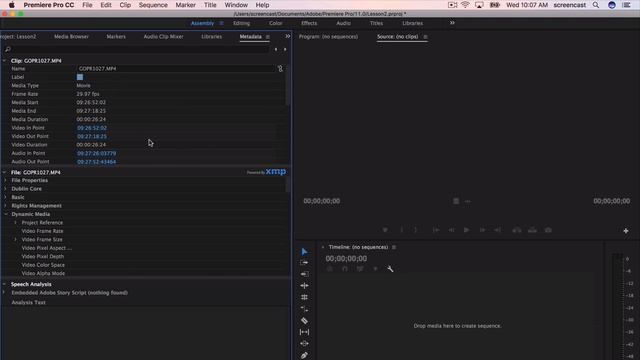Select the Slip tool
The width and height of the screenshot is (640, 360).
[304, 332]
